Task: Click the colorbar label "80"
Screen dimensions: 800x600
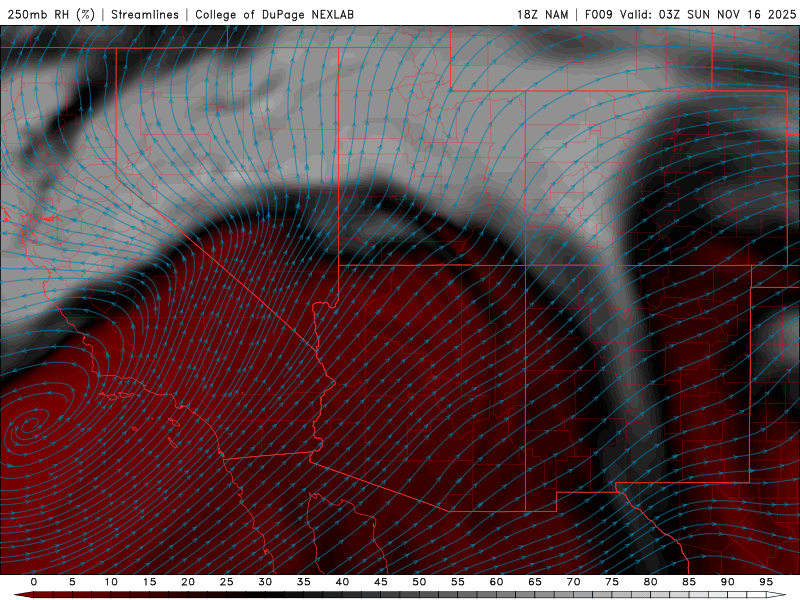Action: pos(651,582)
